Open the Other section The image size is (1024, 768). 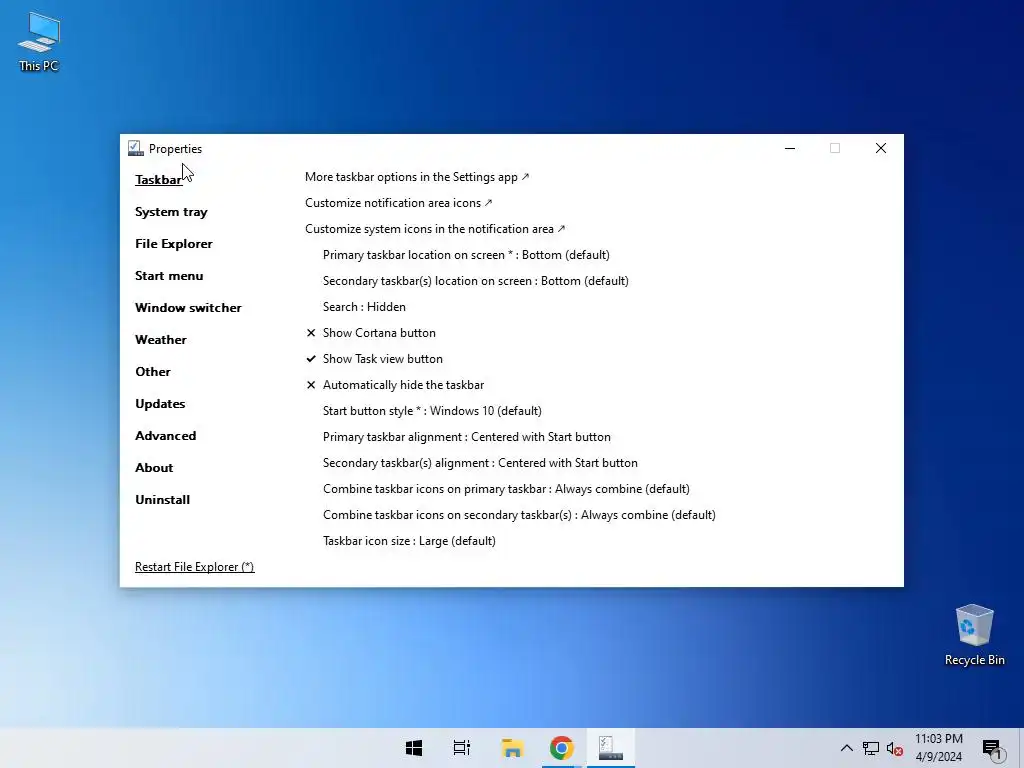coord(153,372)
